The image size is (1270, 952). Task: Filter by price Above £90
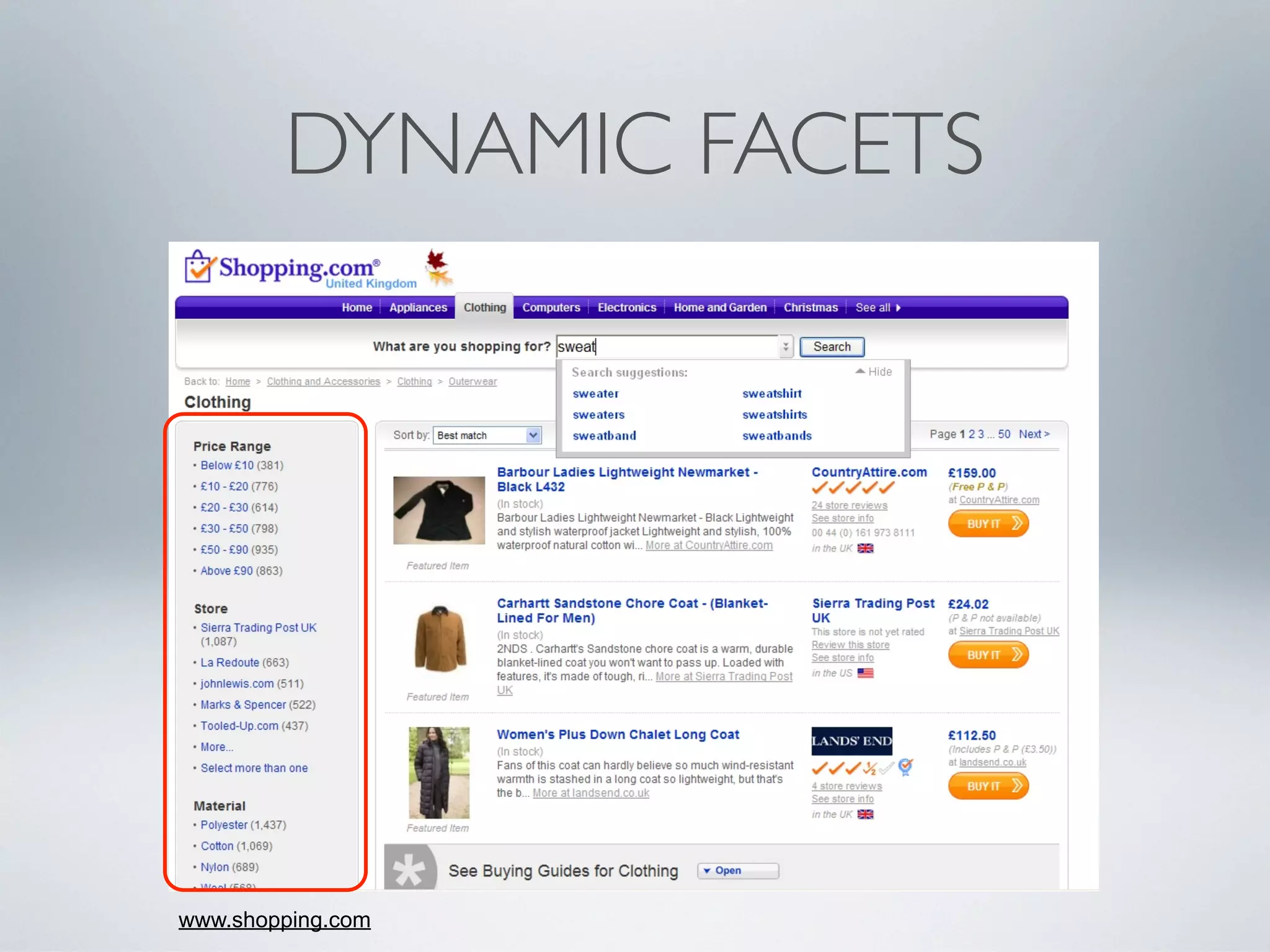coord(226,571)
